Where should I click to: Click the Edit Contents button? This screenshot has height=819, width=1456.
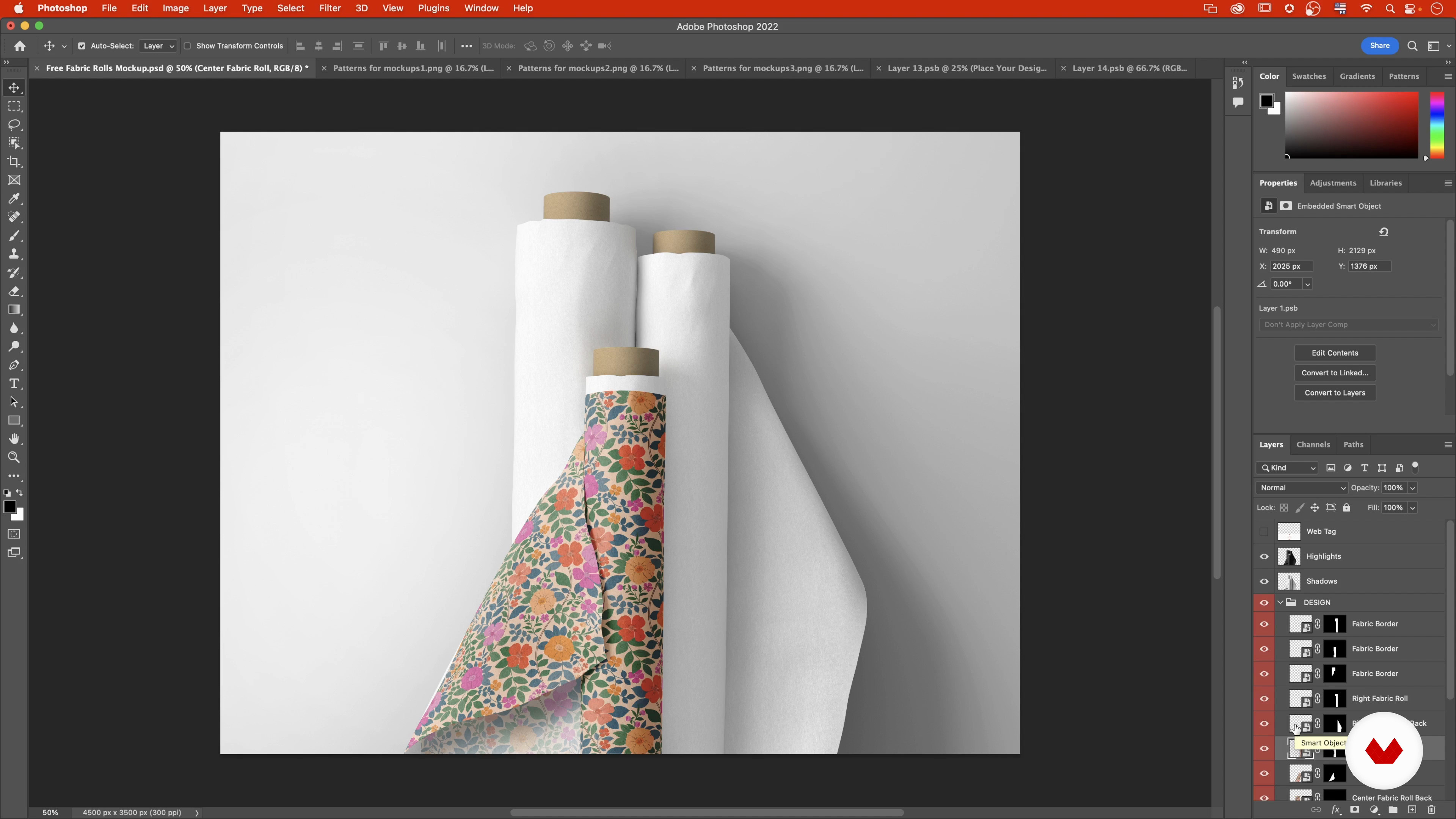click(1335, 353)
